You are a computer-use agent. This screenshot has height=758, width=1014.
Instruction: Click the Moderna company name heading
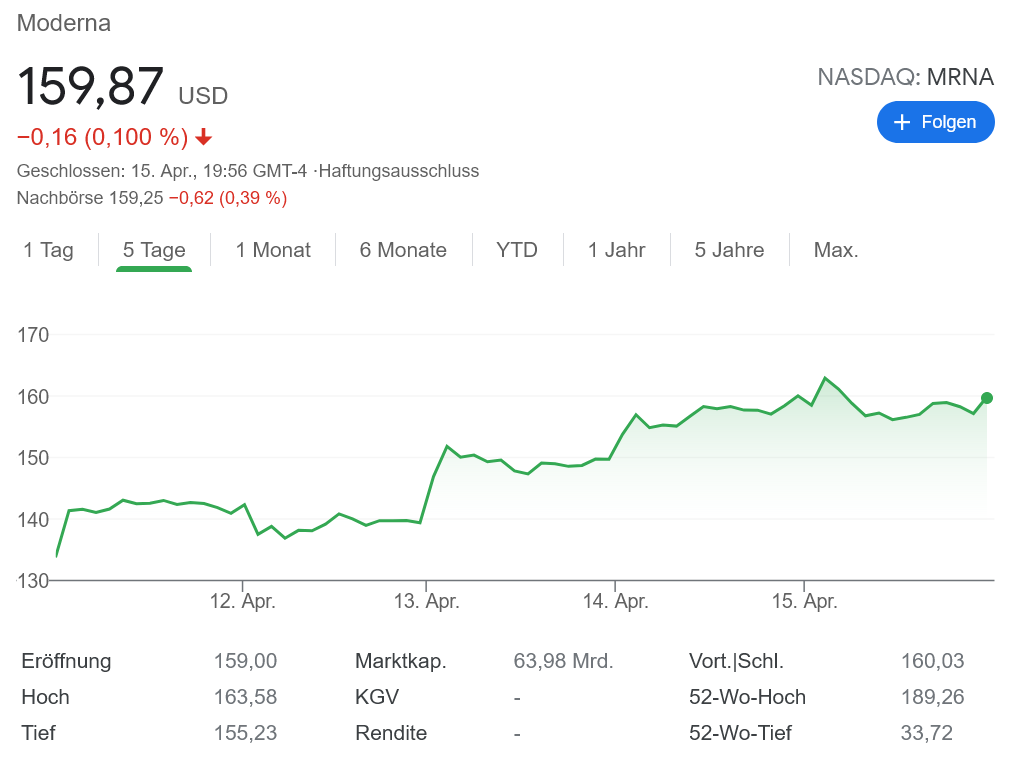[64, 23]
